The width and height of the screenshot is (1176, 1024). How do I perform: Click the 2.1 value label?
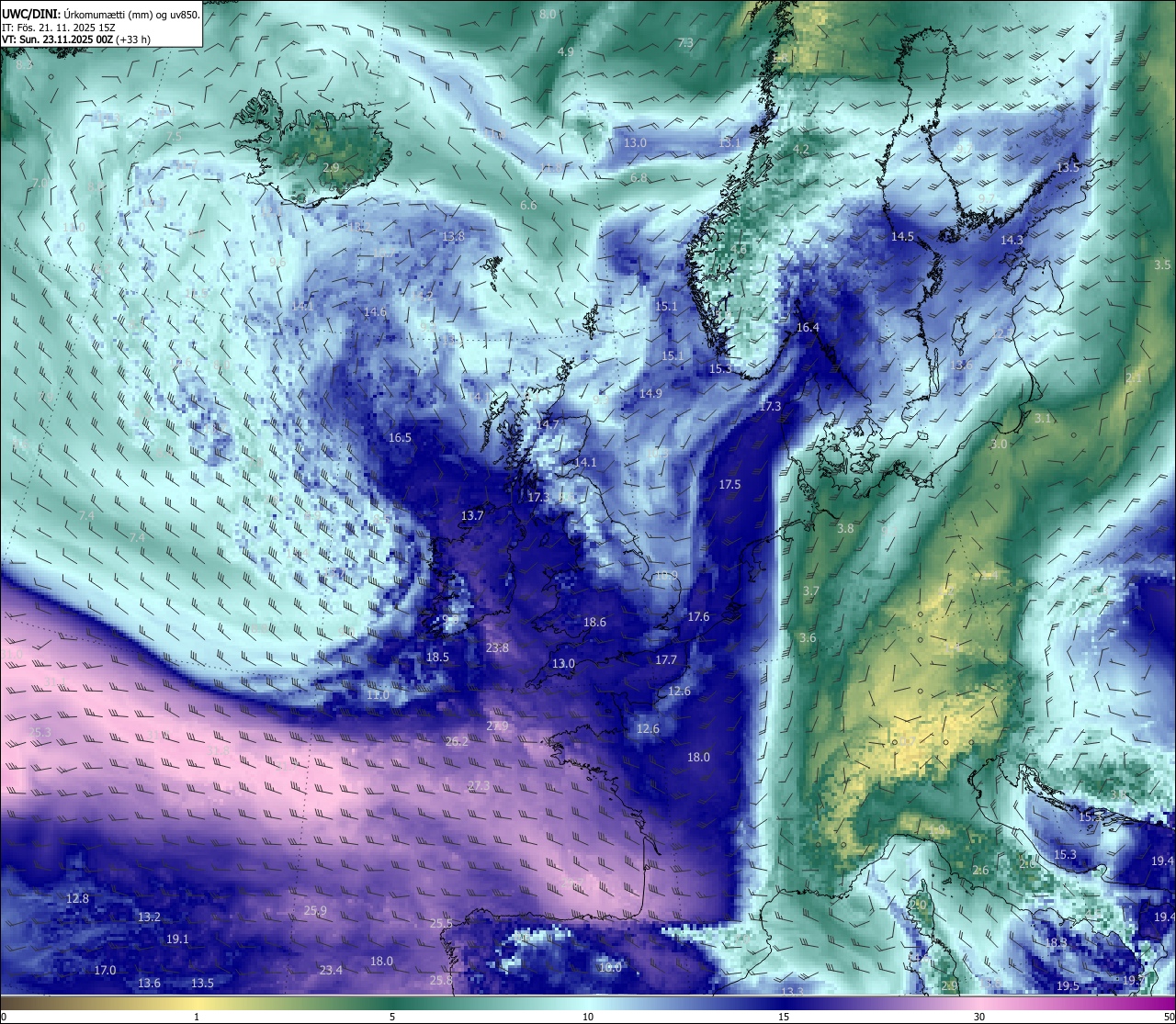coord(1134,378)
